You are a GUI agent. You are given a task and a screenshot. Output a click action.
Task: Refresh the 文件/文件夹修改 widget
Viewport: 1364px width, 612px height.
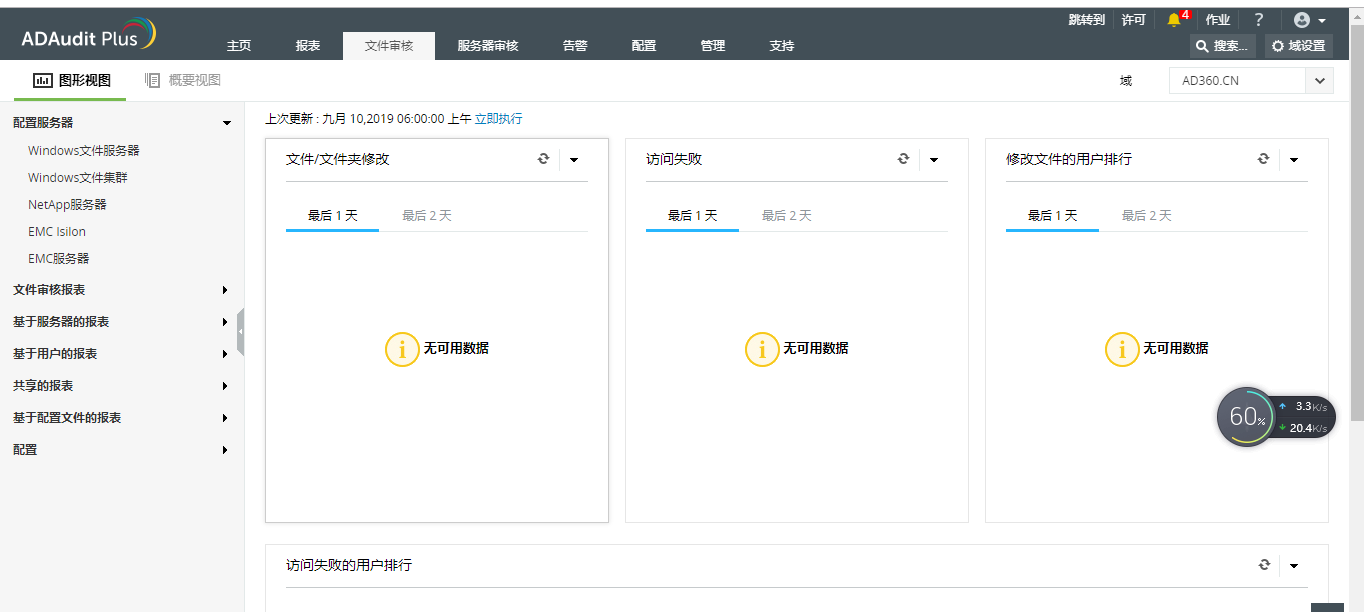point(544,159)
